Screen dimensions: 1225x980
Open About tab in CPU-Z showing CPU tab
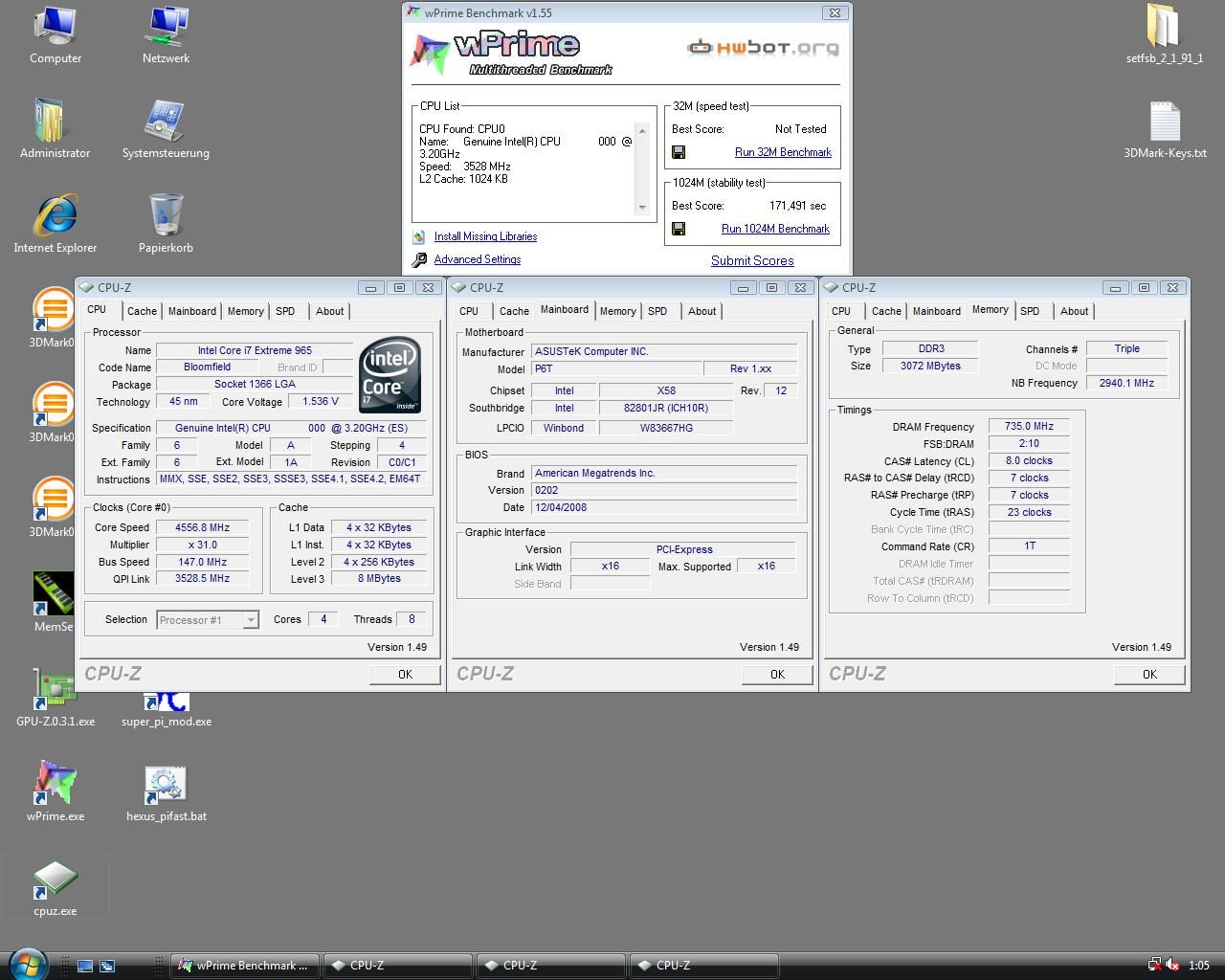coord(330,311)
